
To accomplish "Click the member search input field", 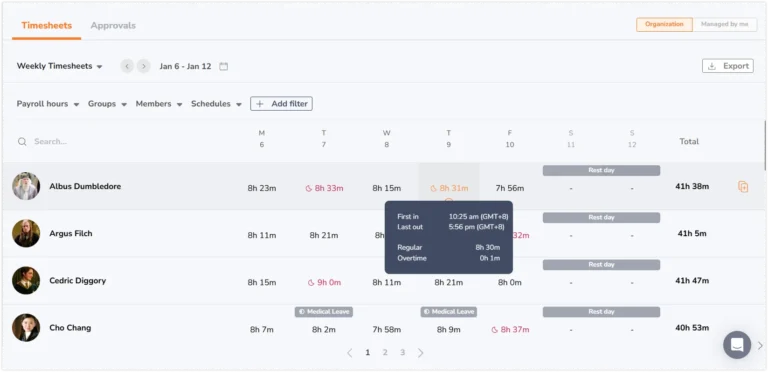I will pos(122,141).
